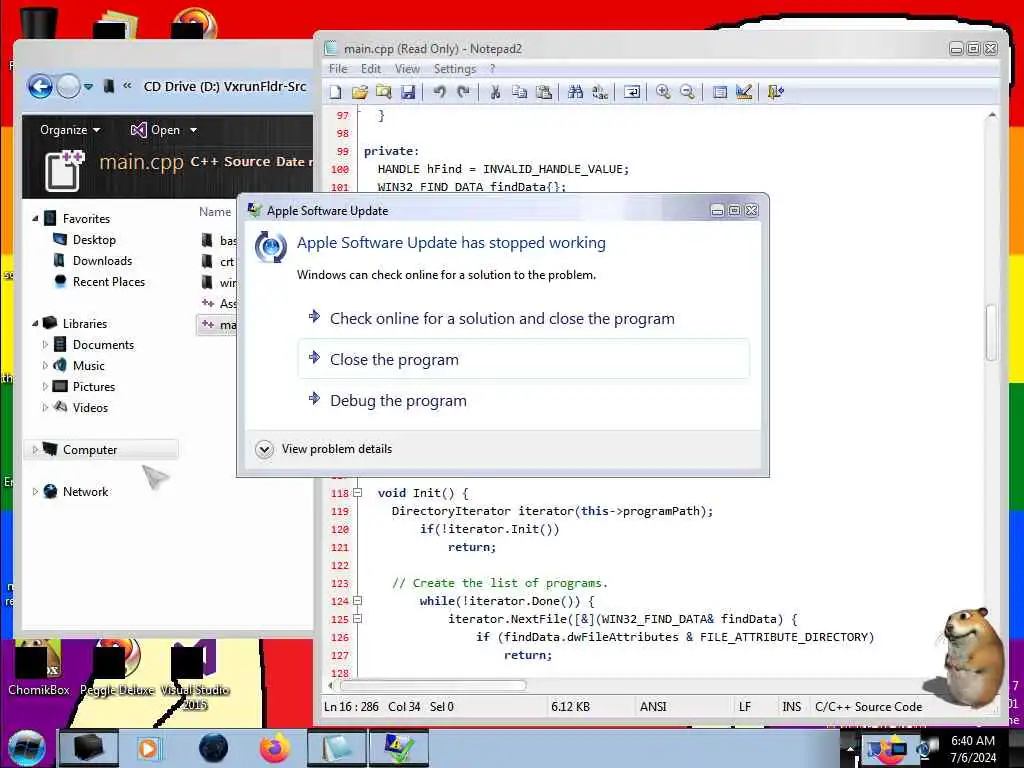Screen dimensions: 1024x768
Task: Select Downloads in Explorer Favorites
Action: click(102, 261)
